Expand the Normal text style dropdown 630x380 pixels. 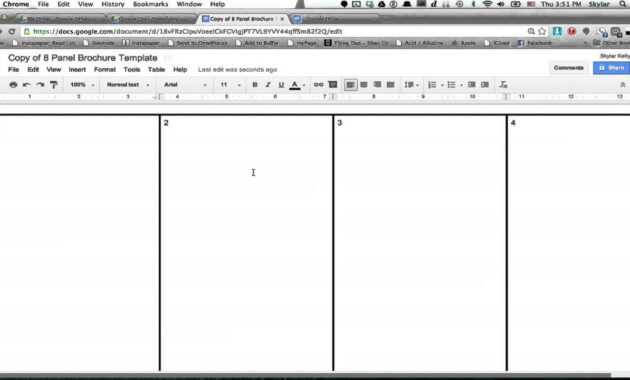[x=128, y=85]
